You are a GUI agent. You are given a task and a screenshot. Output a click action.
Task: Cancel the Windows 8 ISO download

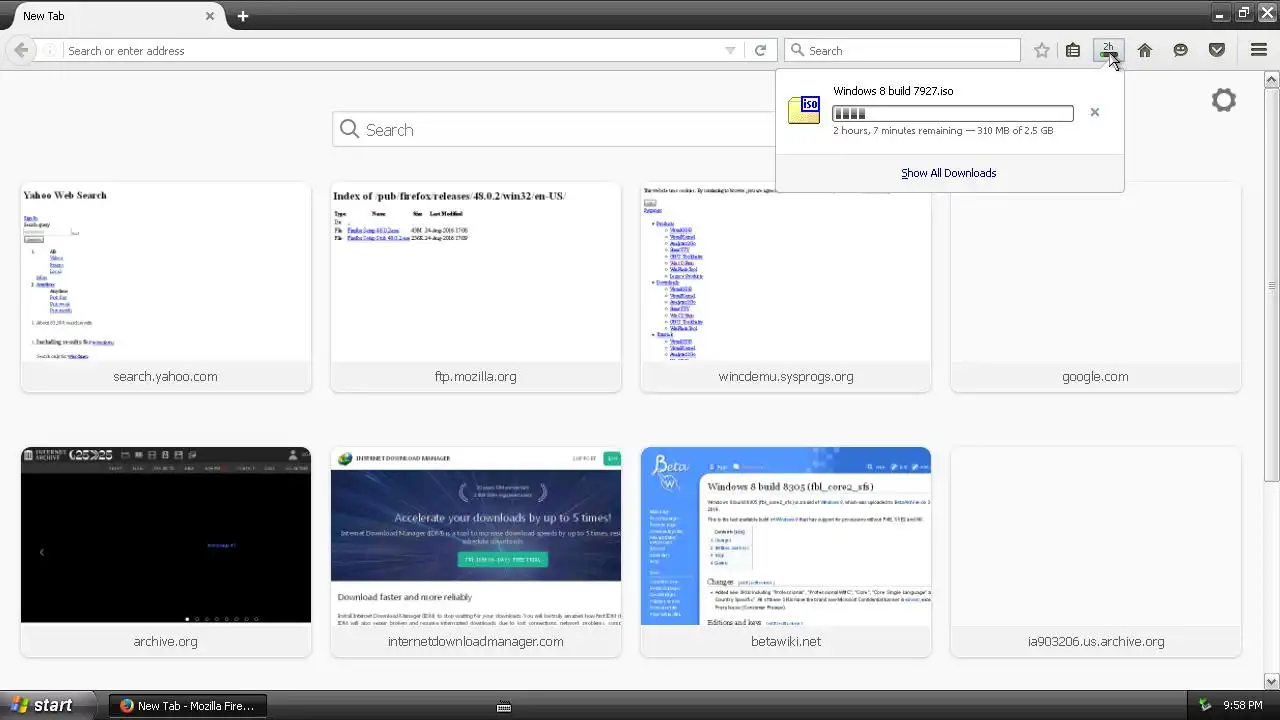(1095, 112)
